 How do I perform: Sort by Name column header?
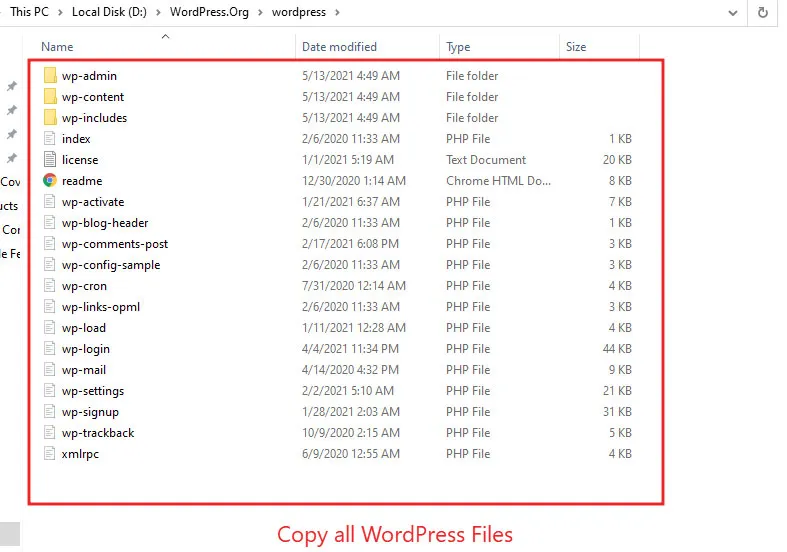pos(57,47)
